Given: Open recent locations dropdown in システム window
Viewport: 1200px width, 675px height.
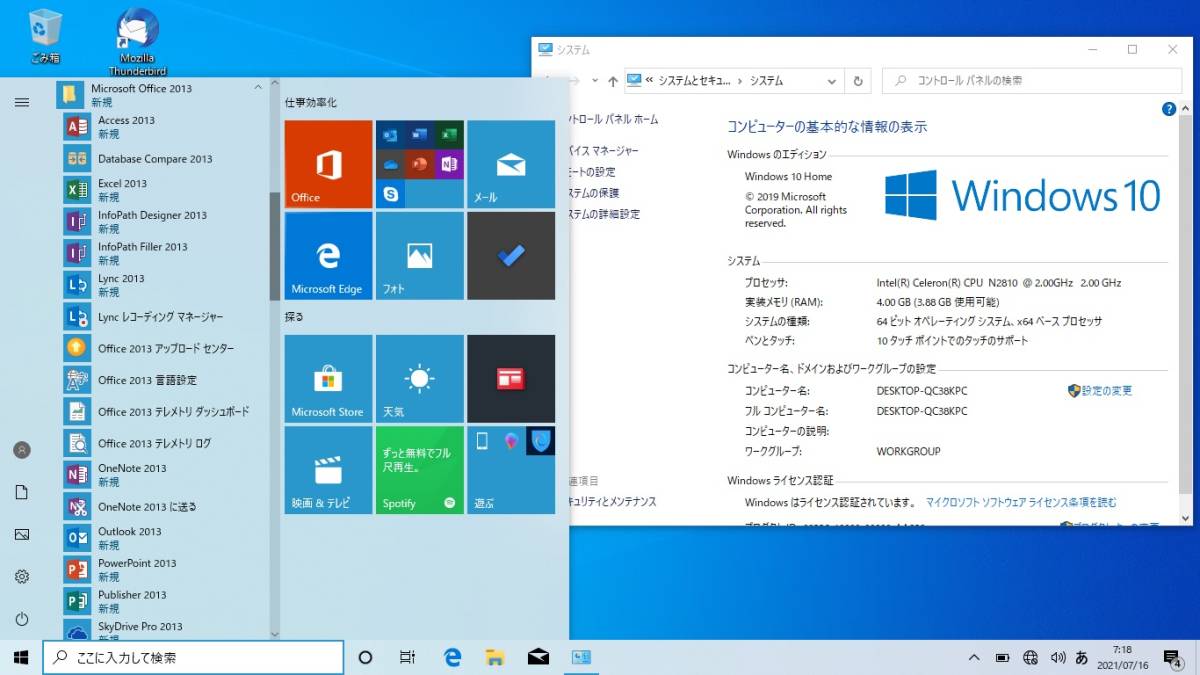Looking at the screenshot, I should coord(595,81).
